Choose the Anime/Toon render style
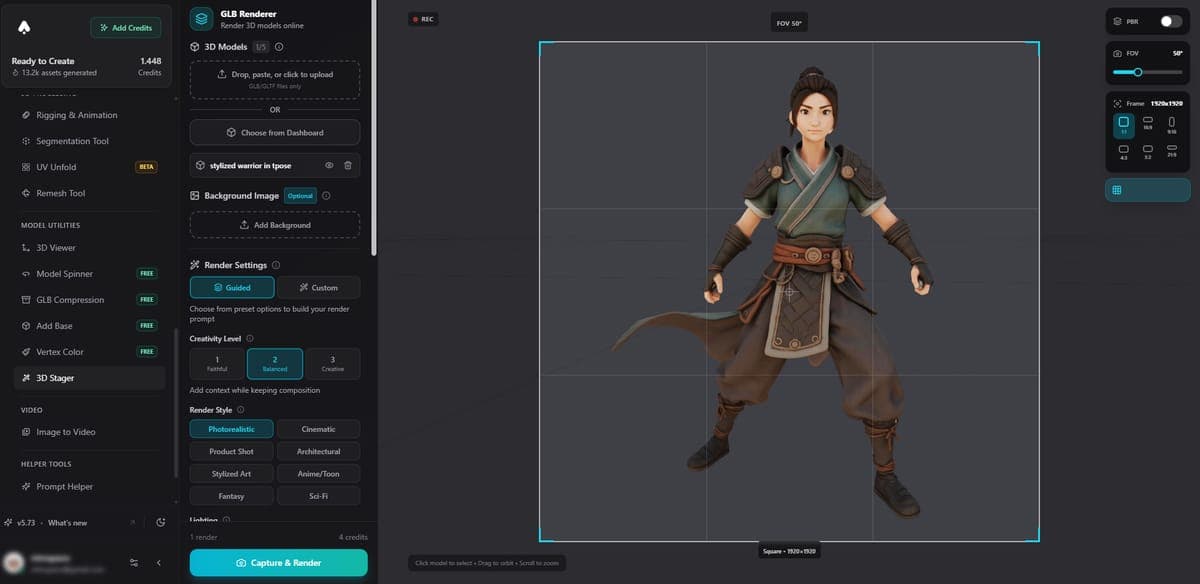 (x=318, y=473)
